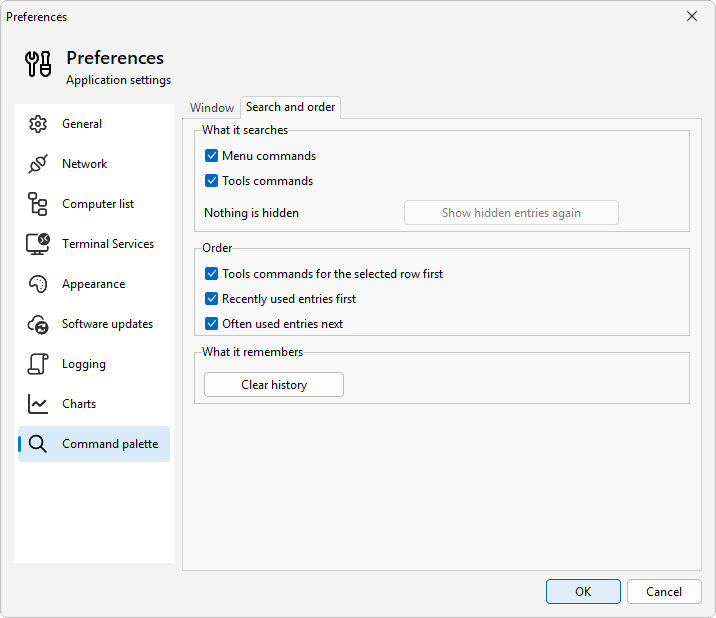
Task: Click the 'Nothing is hidden' text
Action: tap(252, 213)
